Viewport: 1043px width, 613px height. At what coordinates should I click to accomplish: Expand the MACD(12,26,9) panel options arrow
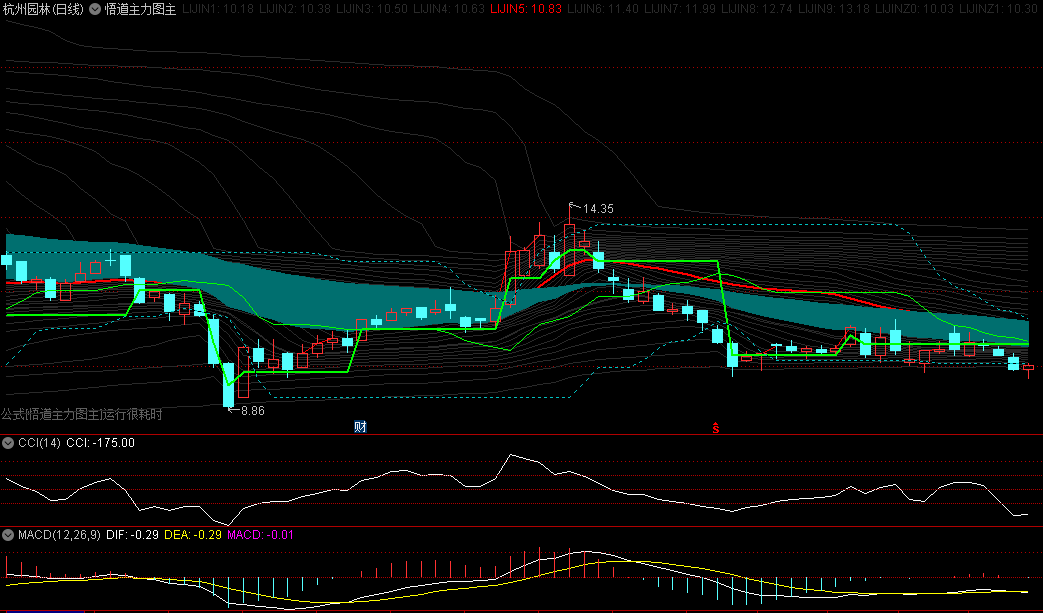click(8, 535)
